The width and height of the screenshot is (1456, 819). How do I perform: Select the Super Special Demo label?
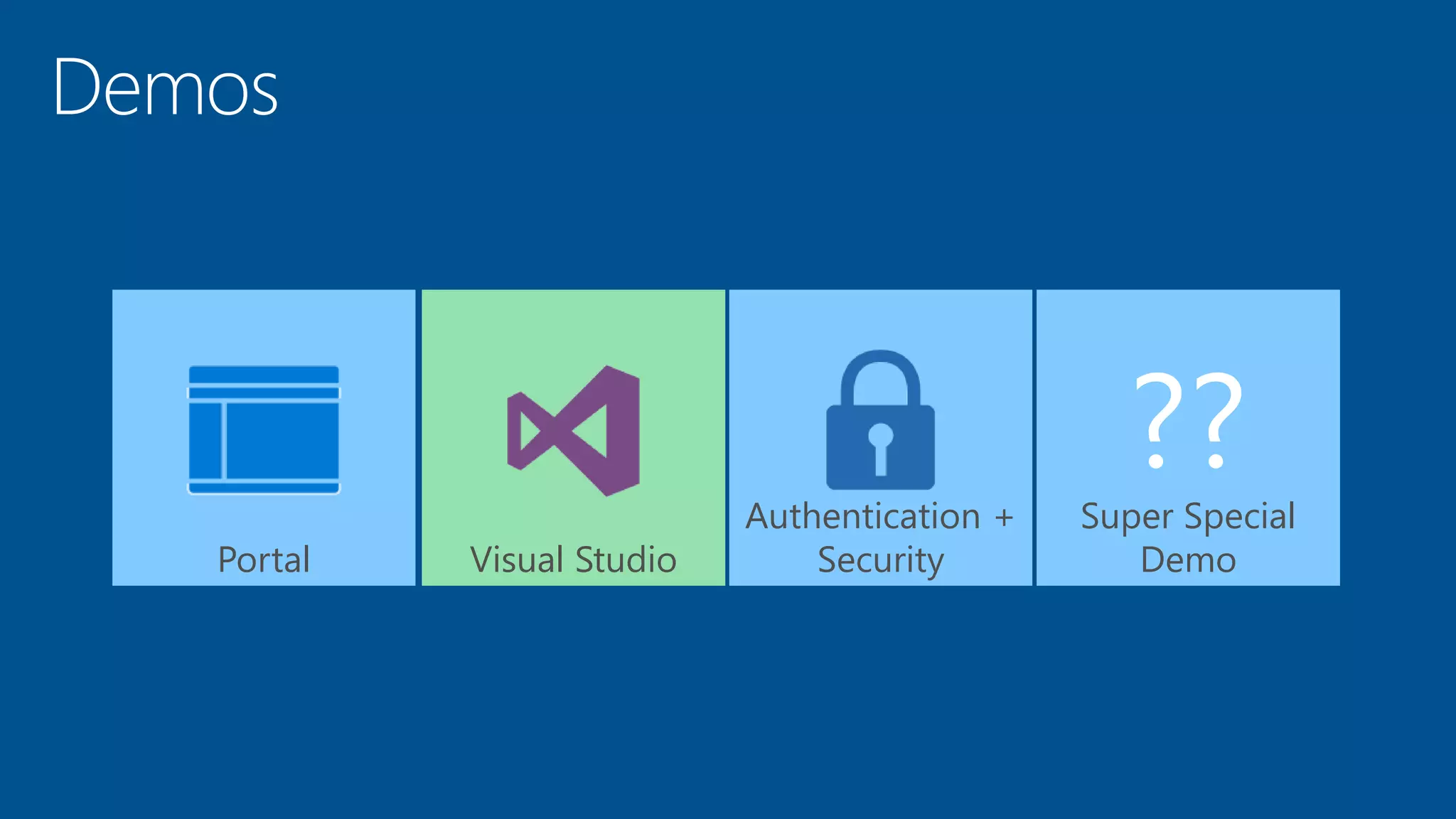pyautogui.click(x=1188, y=538)
